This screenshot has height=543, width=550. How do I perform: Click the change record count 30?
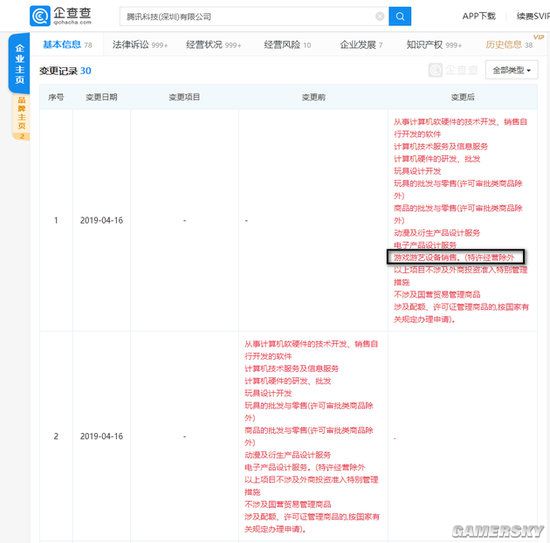[x=86, y=71]
